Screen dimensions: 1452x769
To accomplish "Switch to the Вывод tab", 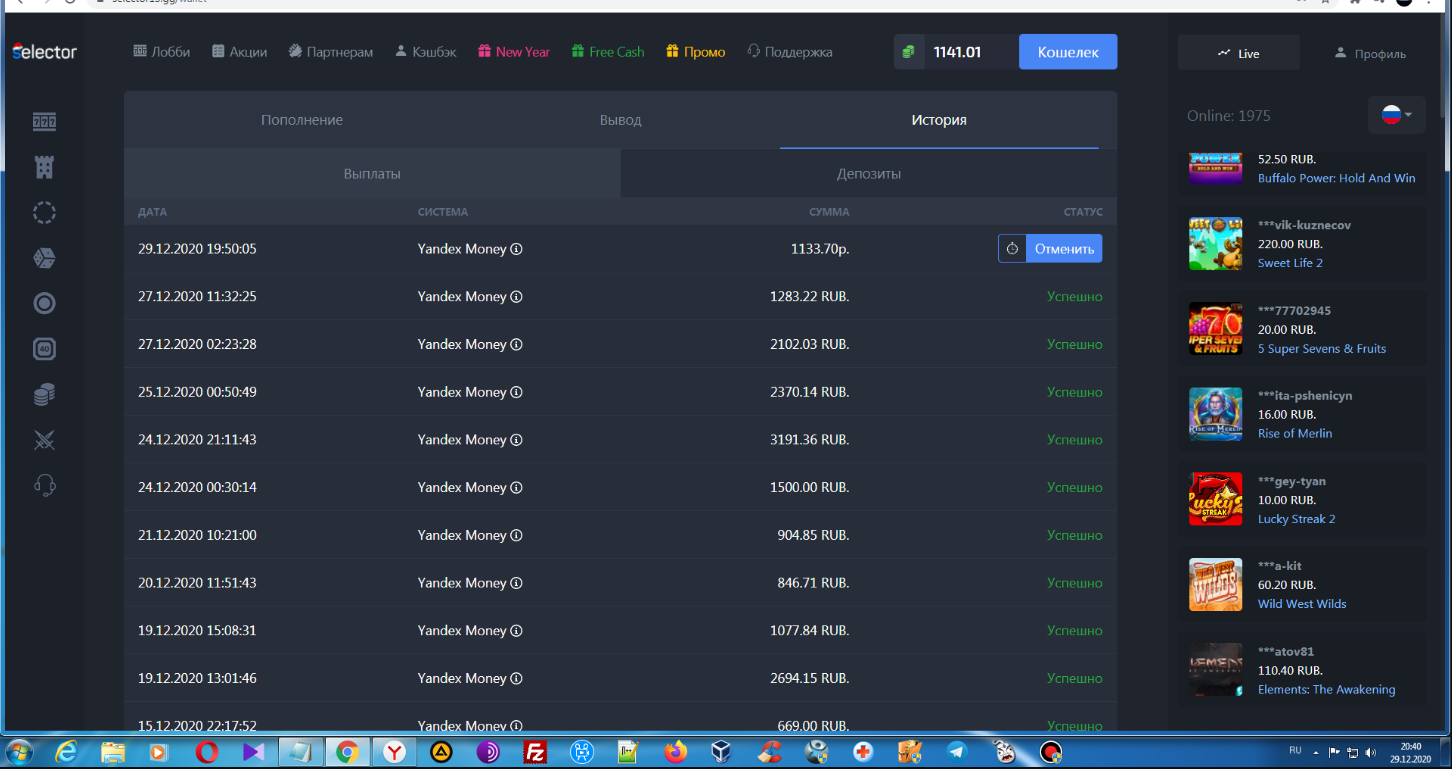I will 620,120.
